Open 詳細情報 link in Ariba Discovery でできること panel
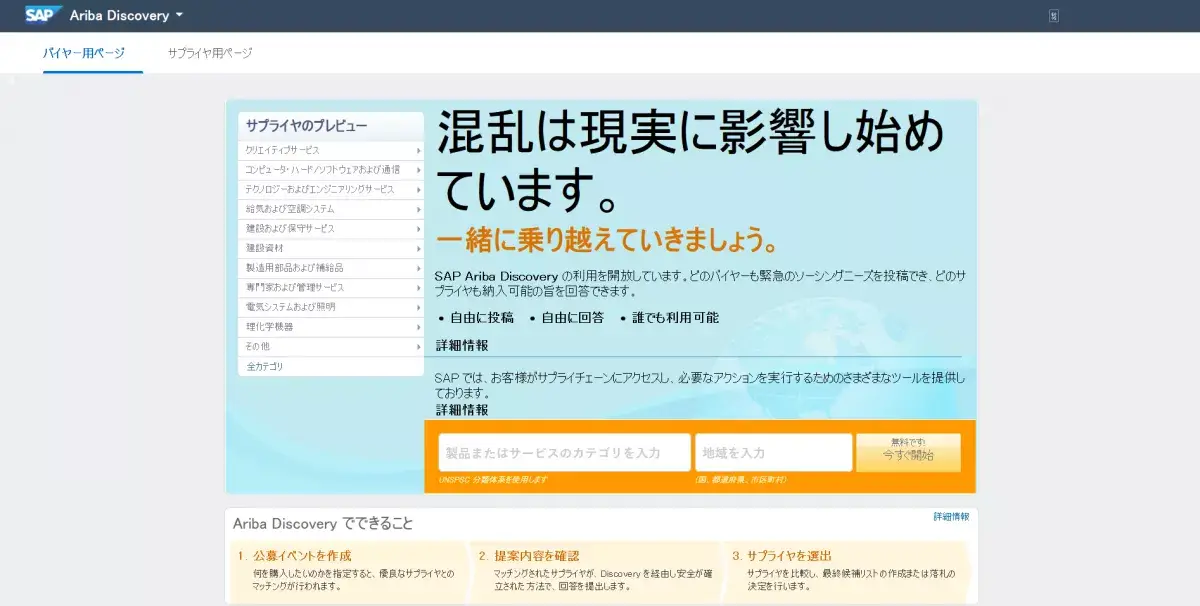The height and width of the screenshot is (606, 1200). point(951,517)
